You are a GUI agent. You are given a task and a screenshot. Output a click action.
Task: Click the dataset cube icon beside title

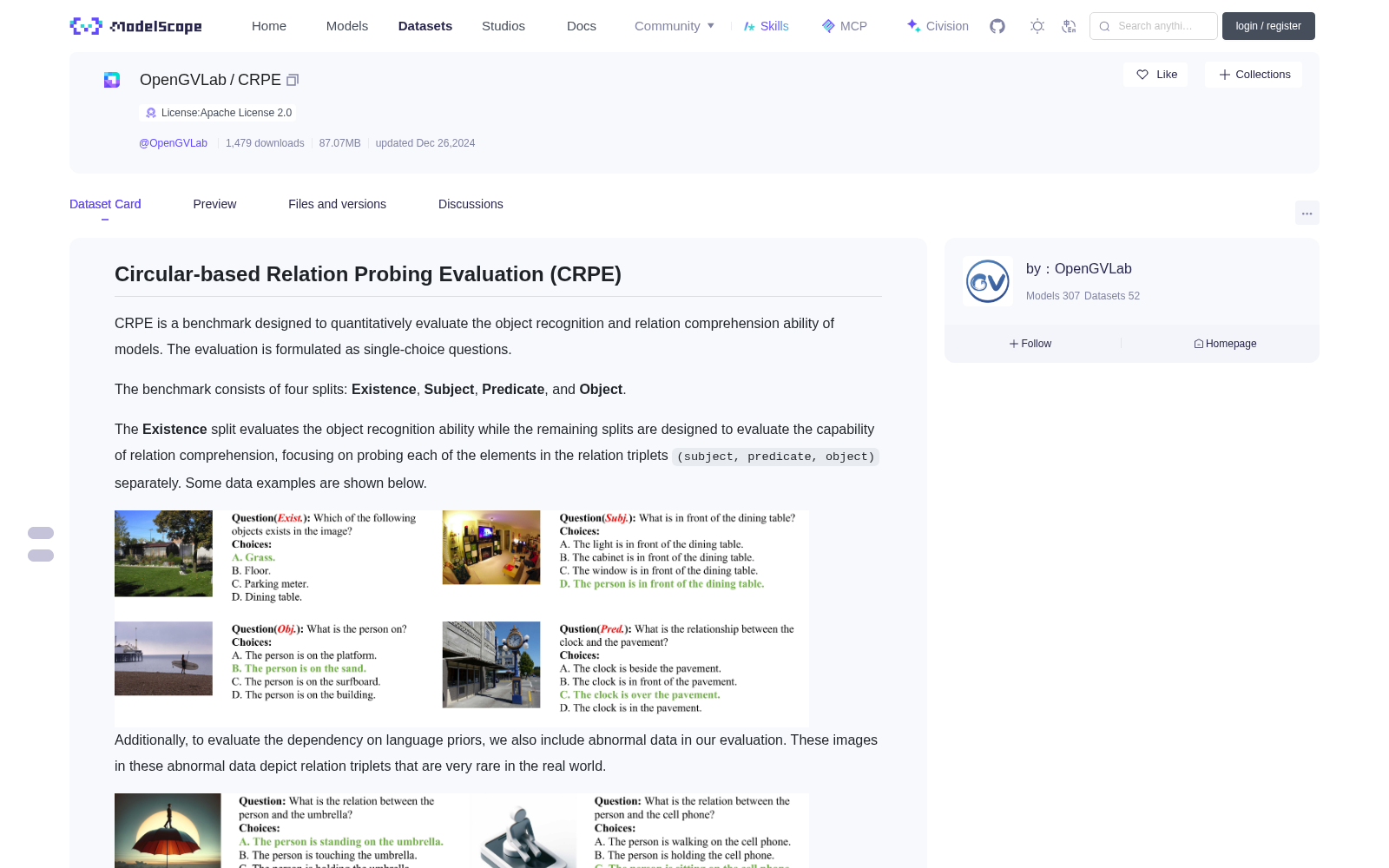point(112,80)
